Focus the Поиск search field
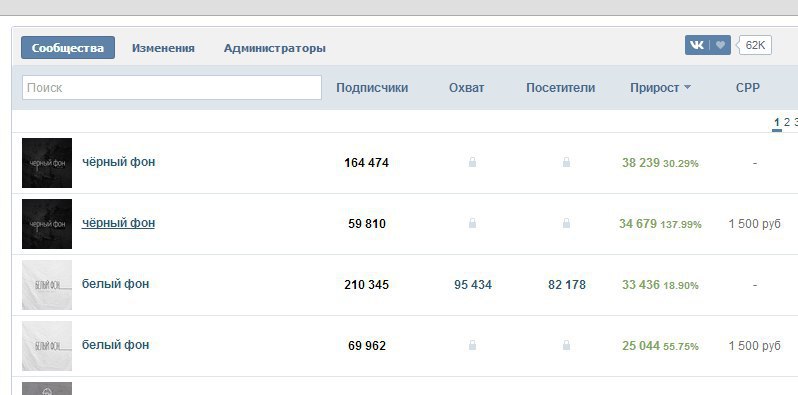 pyautogui.click(x=172, y=88)
